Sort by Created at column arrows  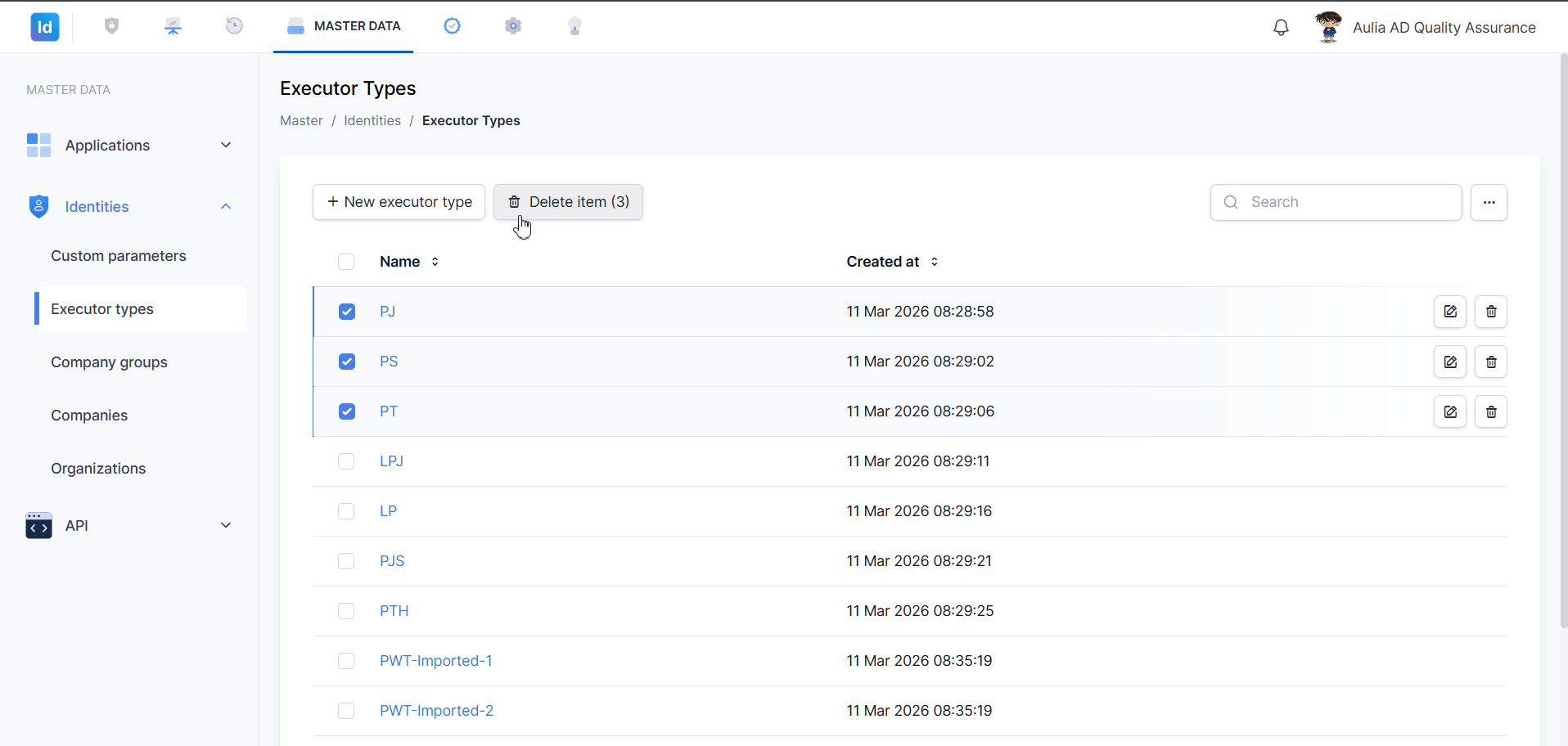click(935, 262)
